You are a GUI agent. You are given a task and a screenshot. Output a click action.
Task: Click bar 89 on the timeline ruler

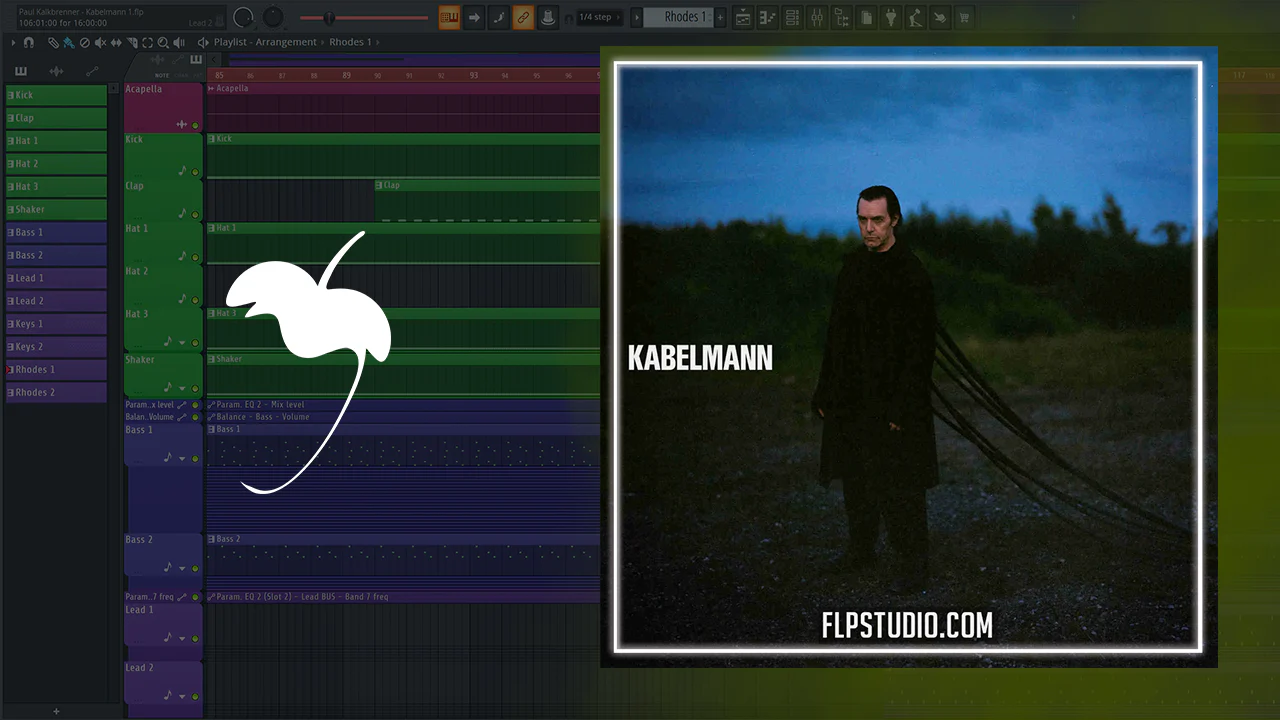click(346, 75)
